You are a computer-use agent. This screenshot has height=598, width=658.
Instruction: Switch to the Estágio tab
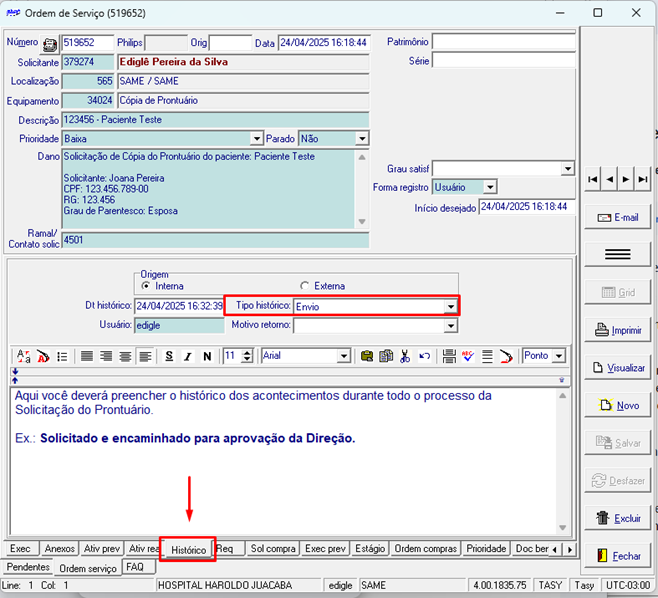click(x=370, y=548)
